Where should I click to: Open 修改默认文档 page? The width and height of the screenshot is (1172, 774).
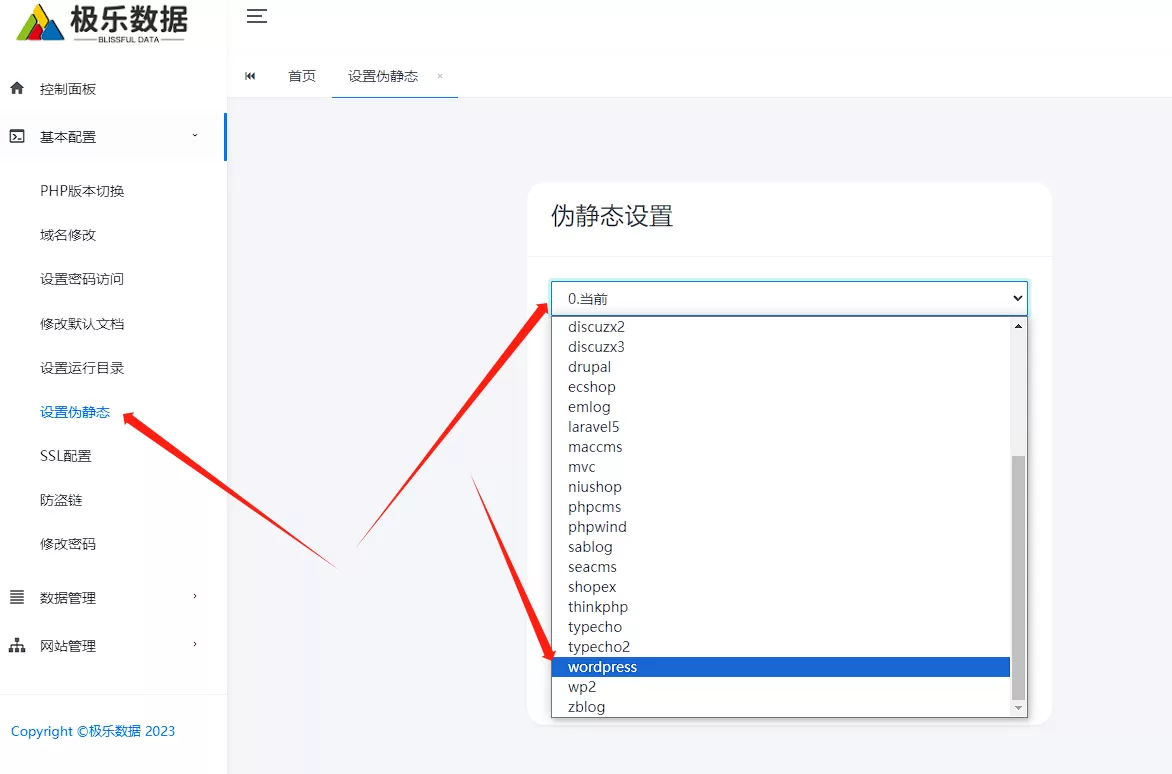(x=82, y=323)
